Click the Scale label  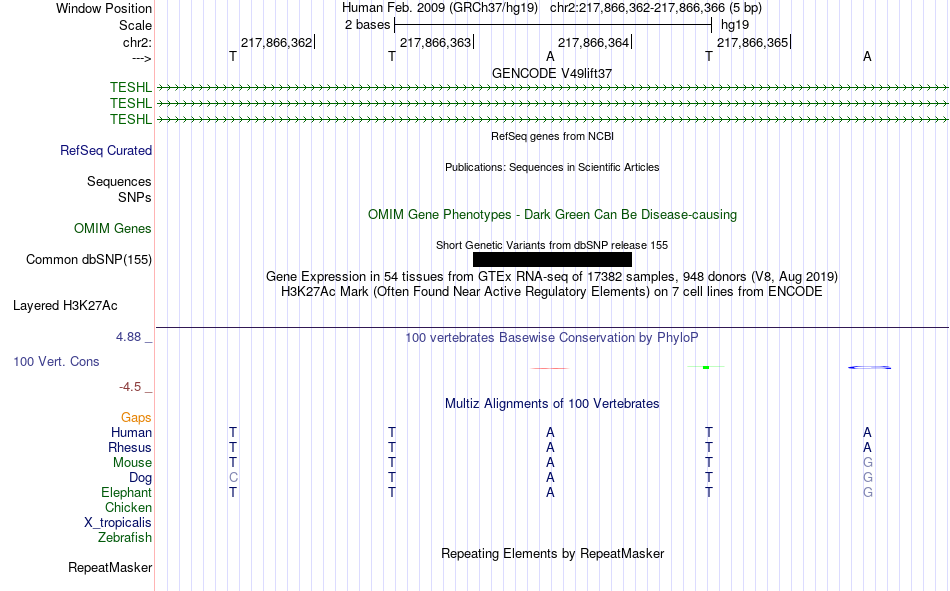tap(135, 25)
